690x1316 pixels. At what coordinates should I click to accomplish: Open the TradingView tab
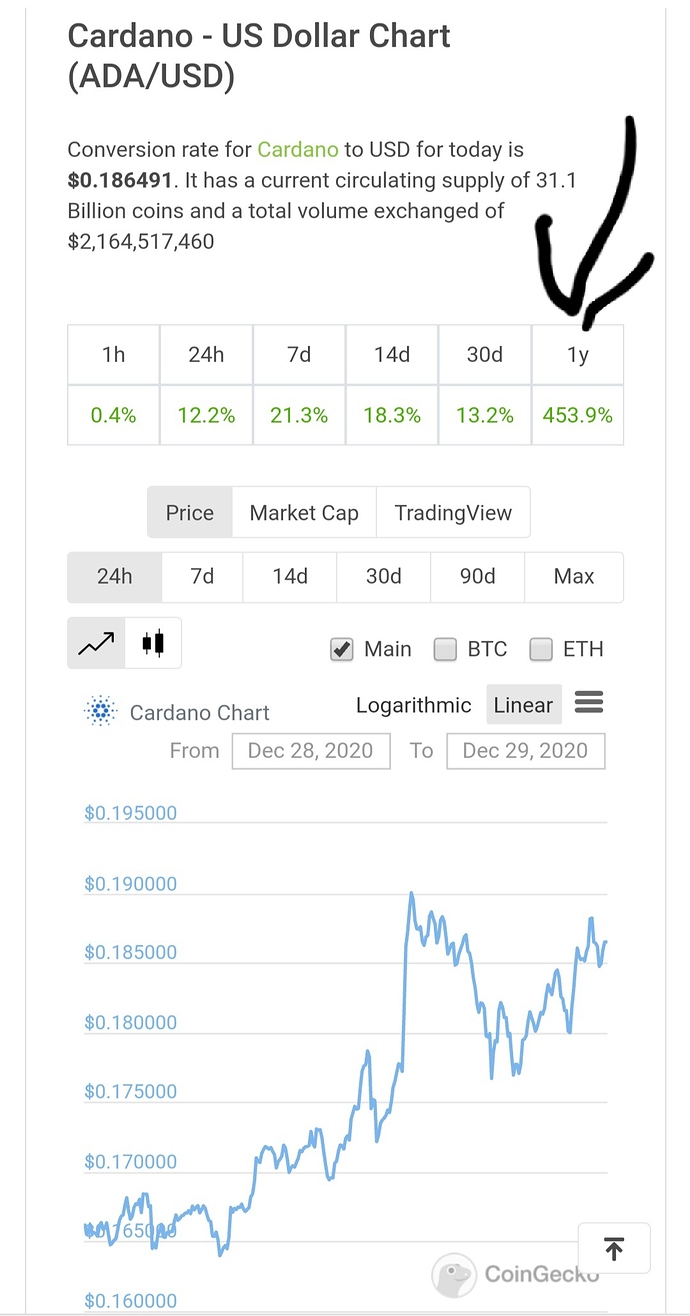(x=453, y=513)
